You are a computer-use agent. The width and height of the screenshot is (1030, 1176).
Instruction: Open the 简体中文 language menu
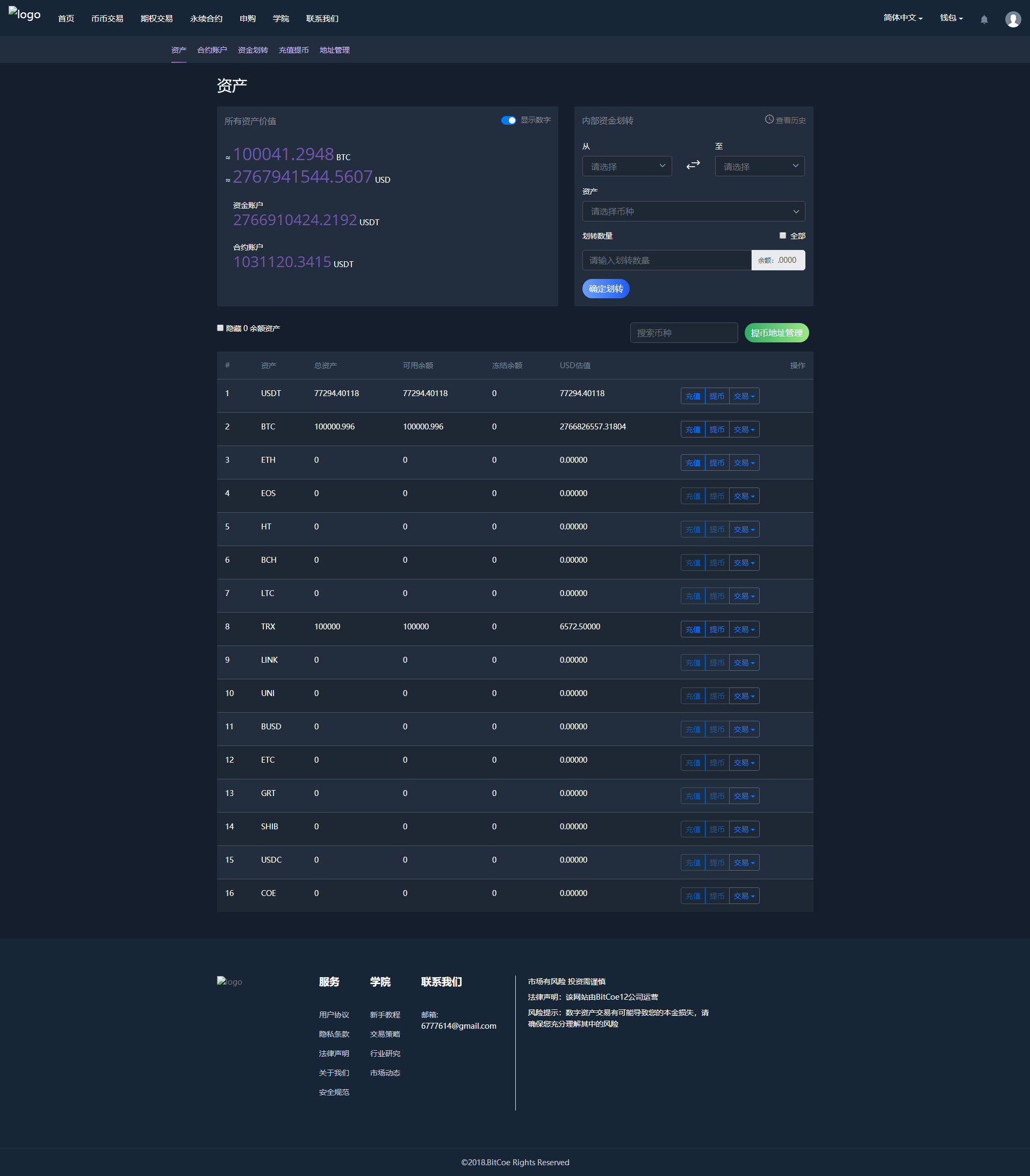[903, 18]
